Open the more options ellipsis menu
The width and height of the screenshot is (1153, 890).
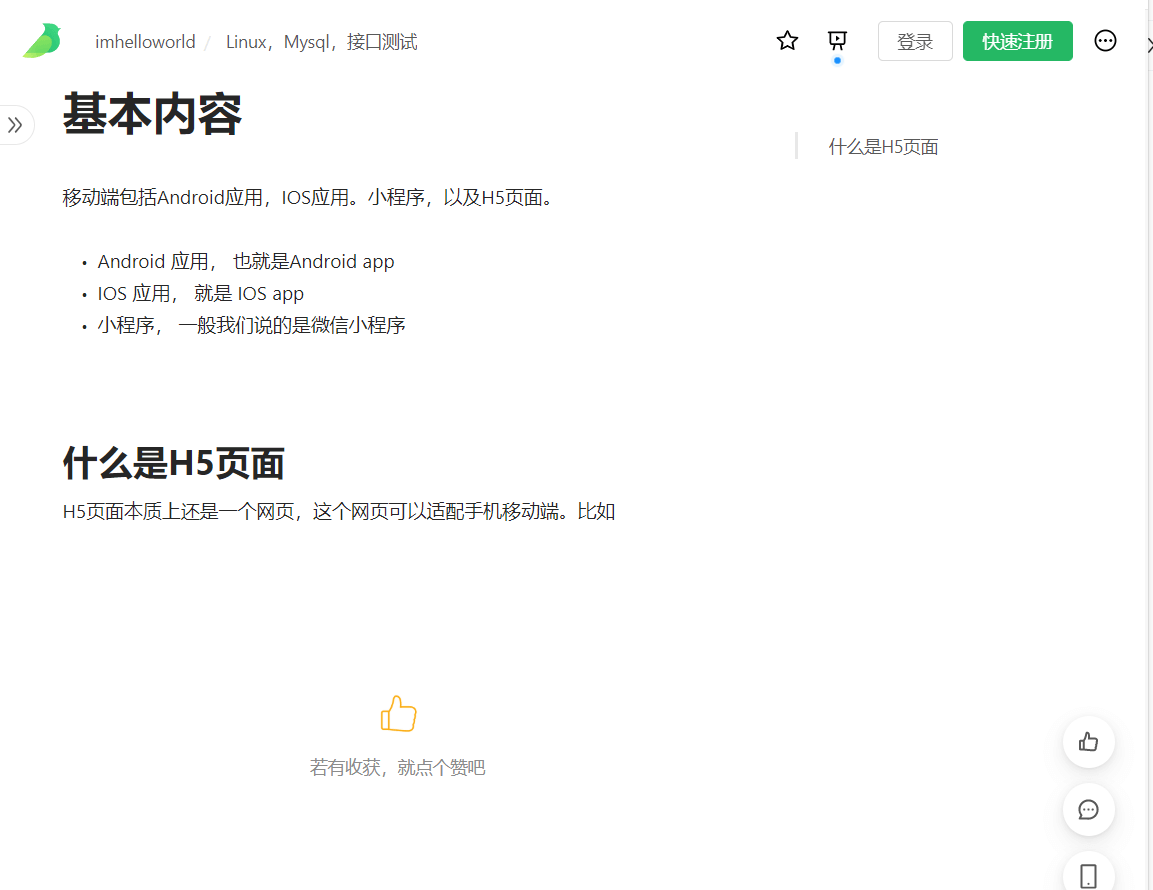click(x=1104, y=40)
